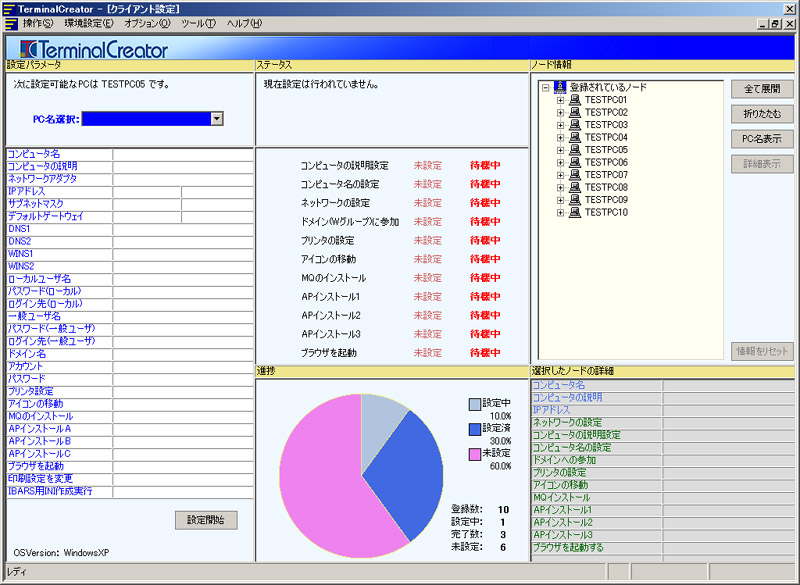The image size is (800, 585).
Task: Click the ドメイン名 value field
Action: [183, 354]
